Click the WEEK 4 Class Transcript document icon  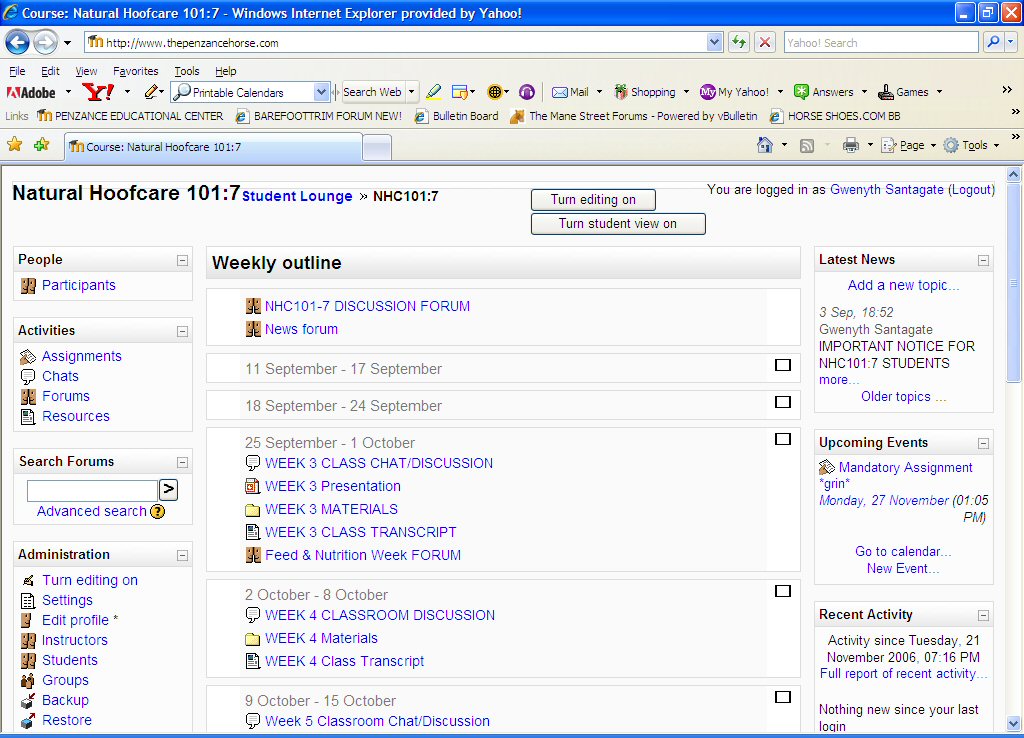[x=253, y=662]
